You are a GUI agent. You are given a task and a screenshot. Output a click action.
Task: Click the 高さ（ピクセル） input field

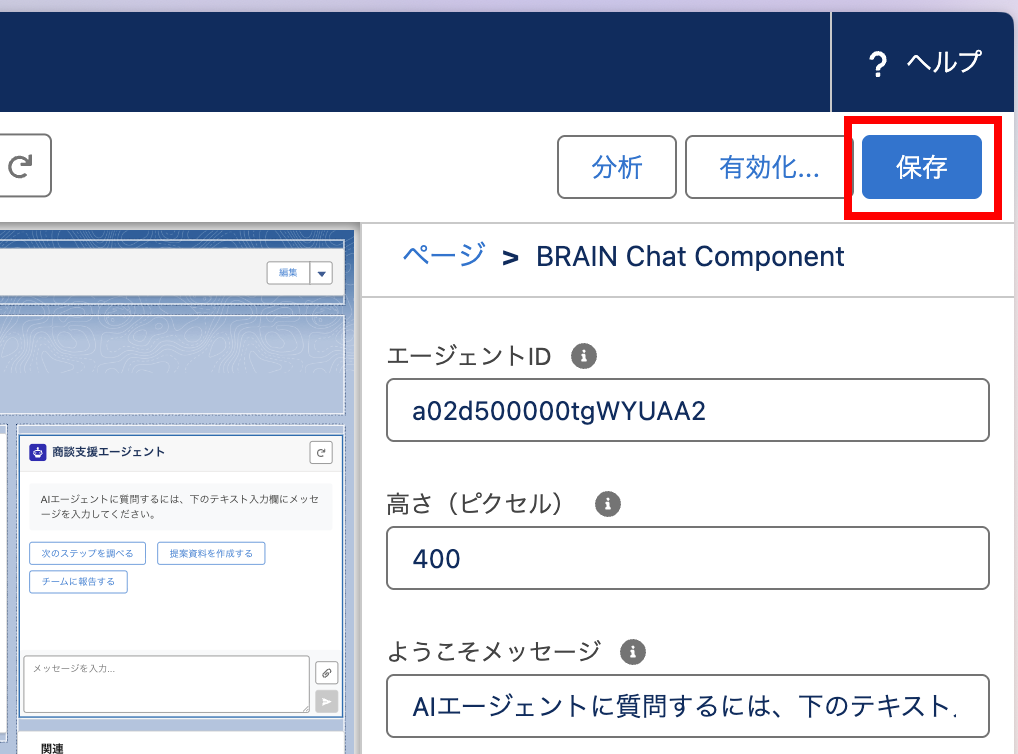click(687, 558)
